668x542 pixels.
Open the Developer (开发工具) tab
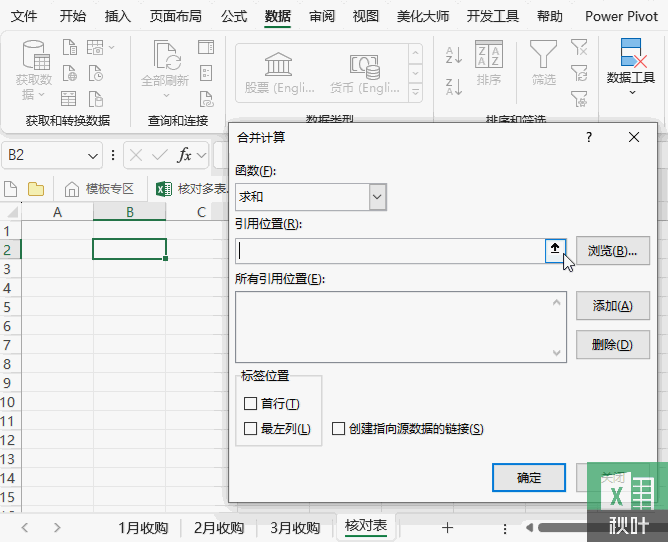pos(493,17)
